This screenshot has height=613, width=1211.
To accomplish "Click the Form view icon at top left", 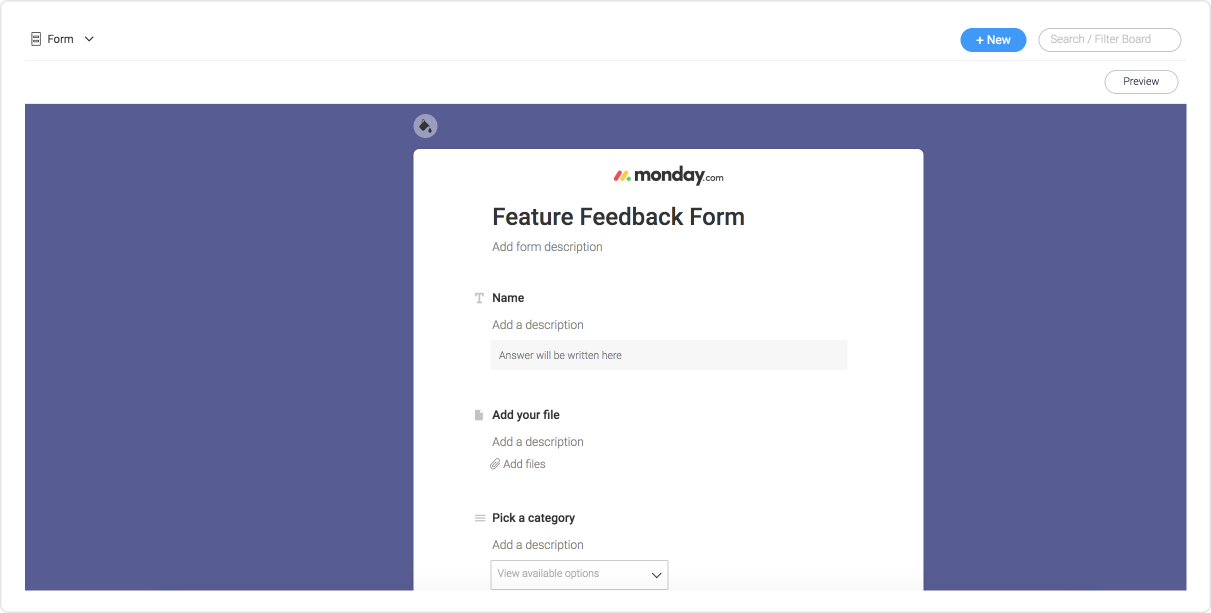I will tap(36, 39).
